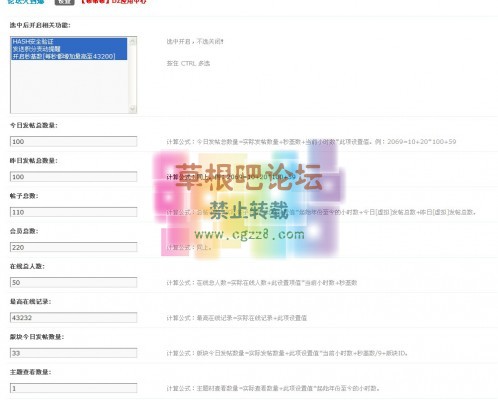Click the 在线总人数 label
The height and width of the screenshot is (400, 498).
[27, 266]
